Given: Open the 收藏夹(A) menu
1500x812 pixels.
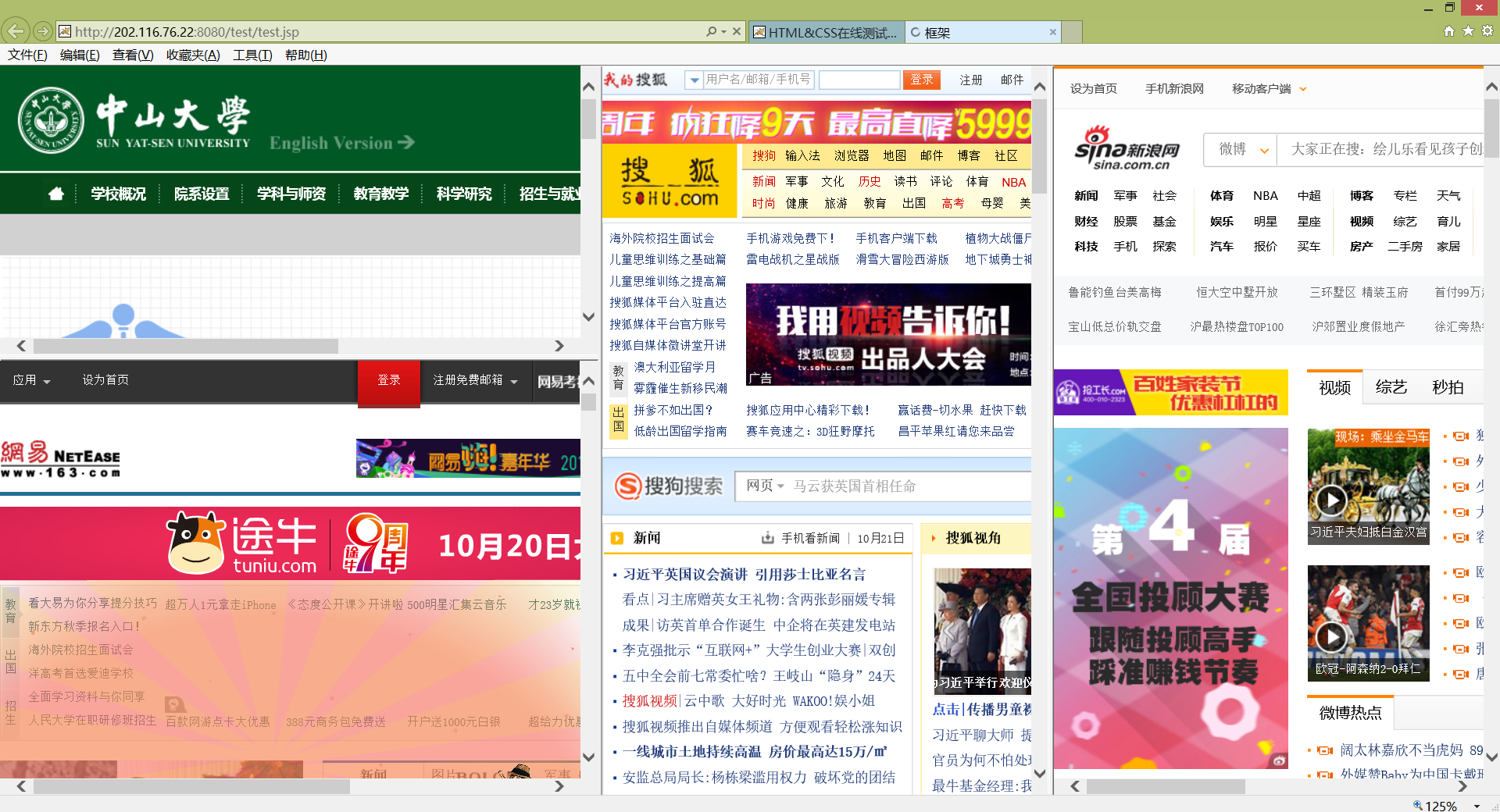Looking at the screenshot, I should click(x=193, y=55).
